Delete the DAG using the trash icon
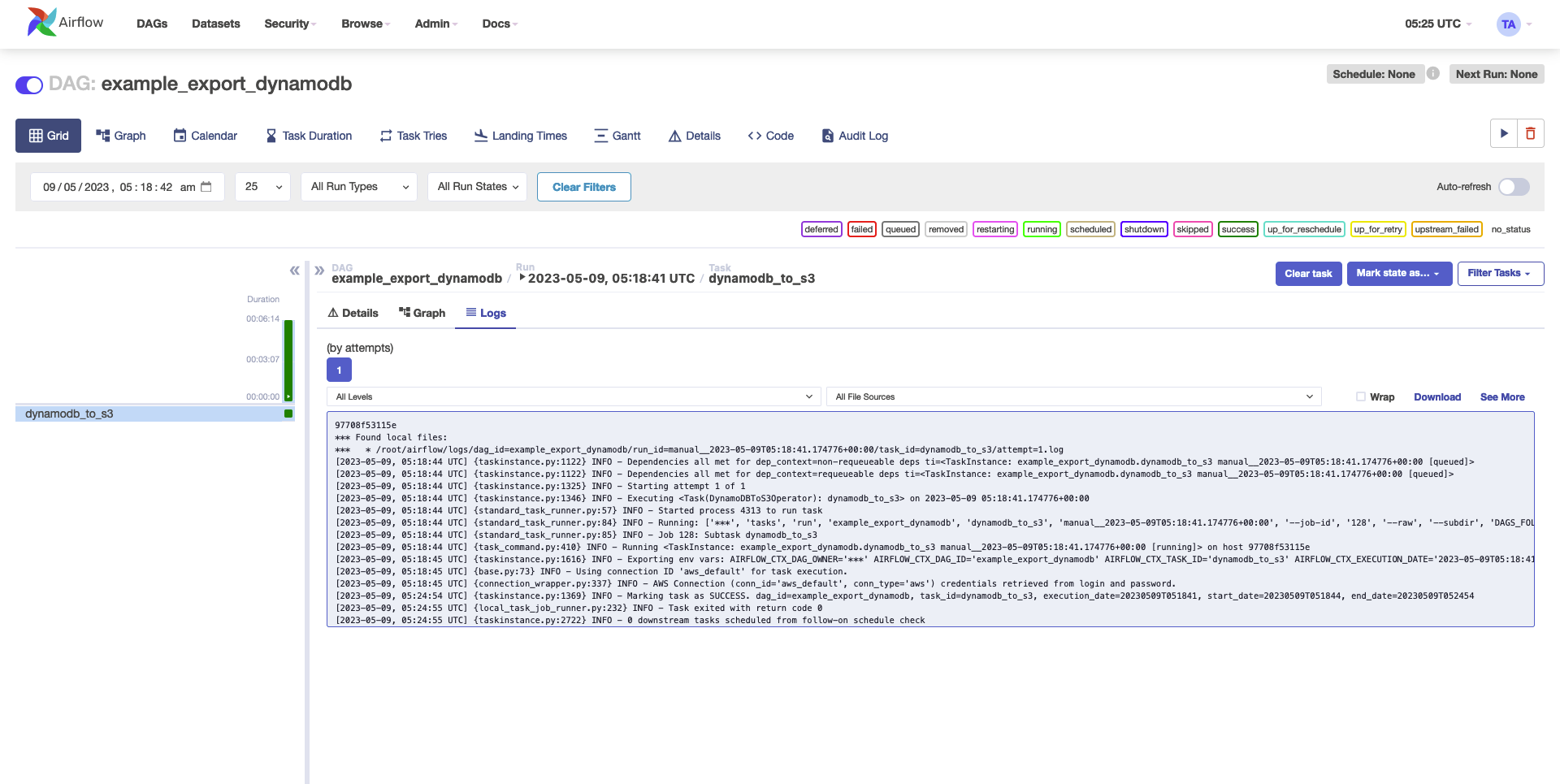The width and height of the screenshot is (1560, 784). 1531,133
